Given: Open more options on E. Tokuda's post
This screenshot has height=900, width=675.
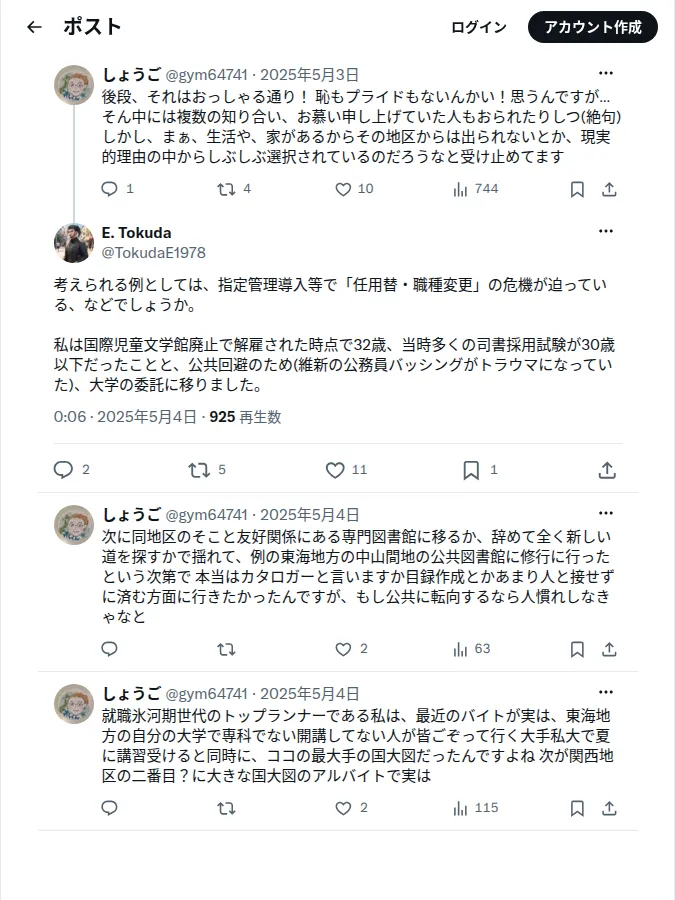Looking at the screenshot, I should [606, 231].
